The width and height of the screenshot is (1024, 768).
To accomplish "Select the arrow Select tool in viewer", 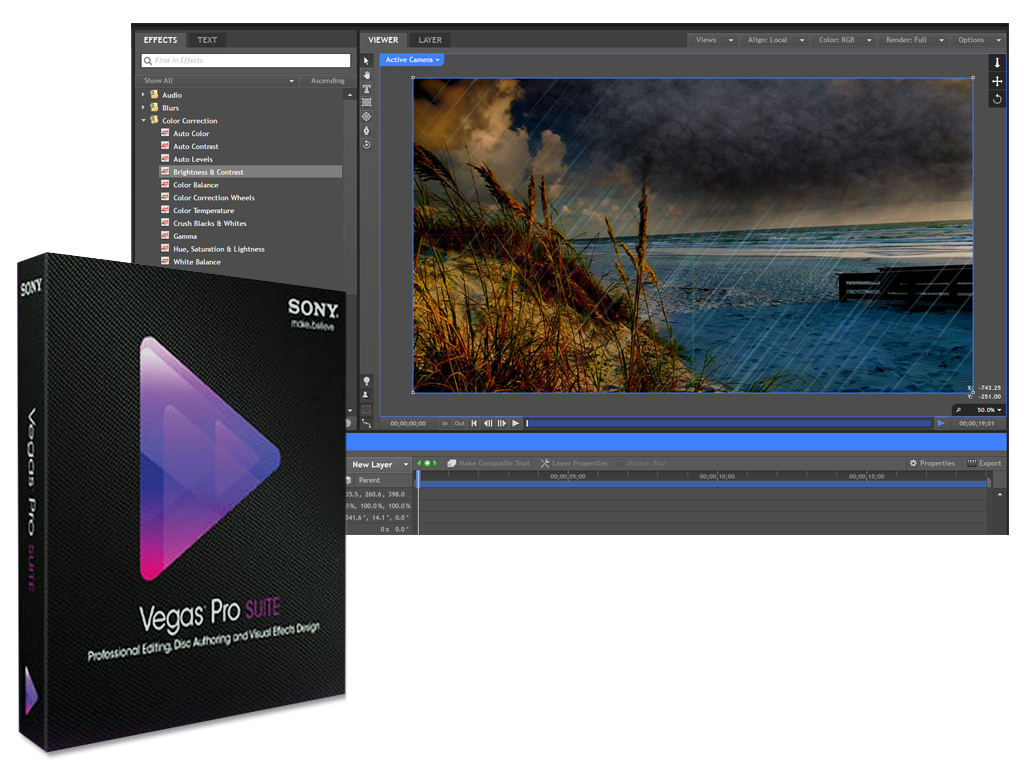I will [366, 61].
